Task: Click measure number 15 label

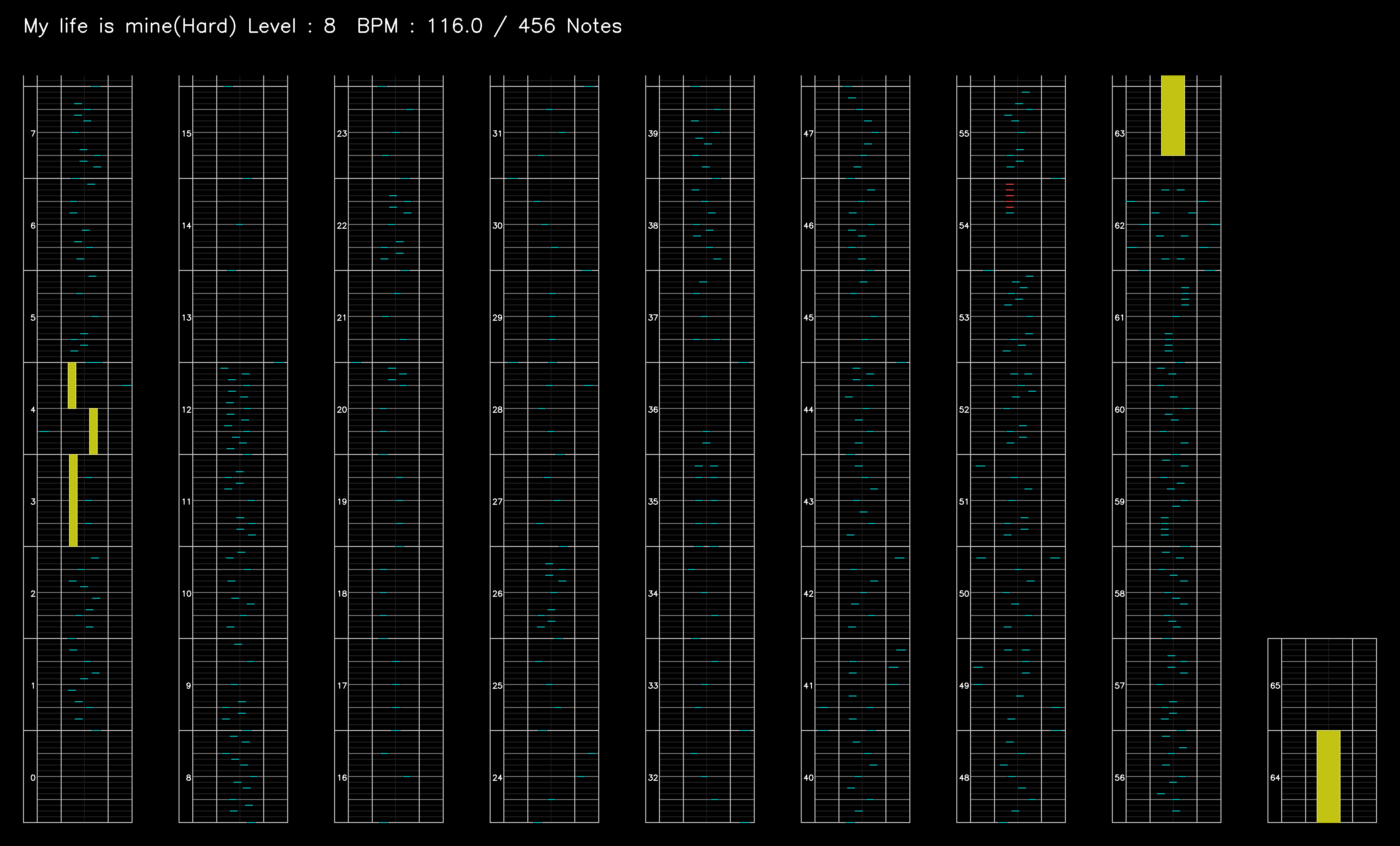Action: point(186,134)
